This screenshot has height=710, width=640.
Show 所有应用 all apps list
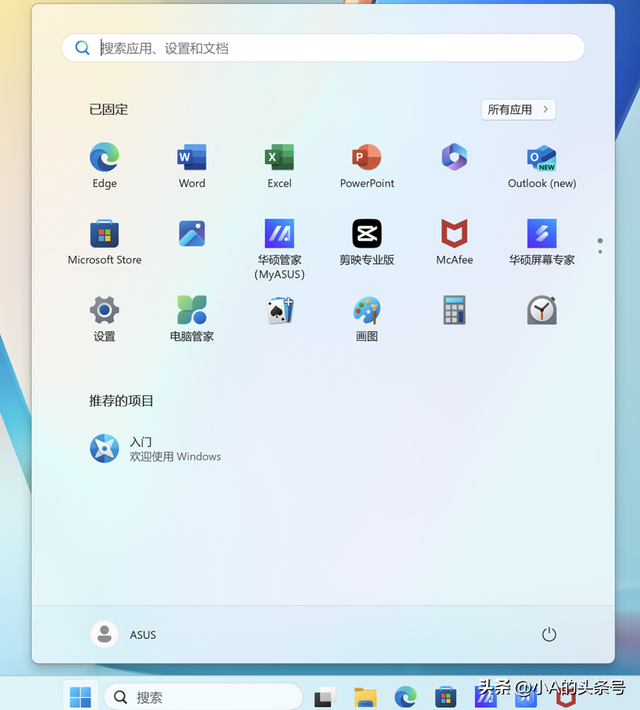(x=518, y=110)
